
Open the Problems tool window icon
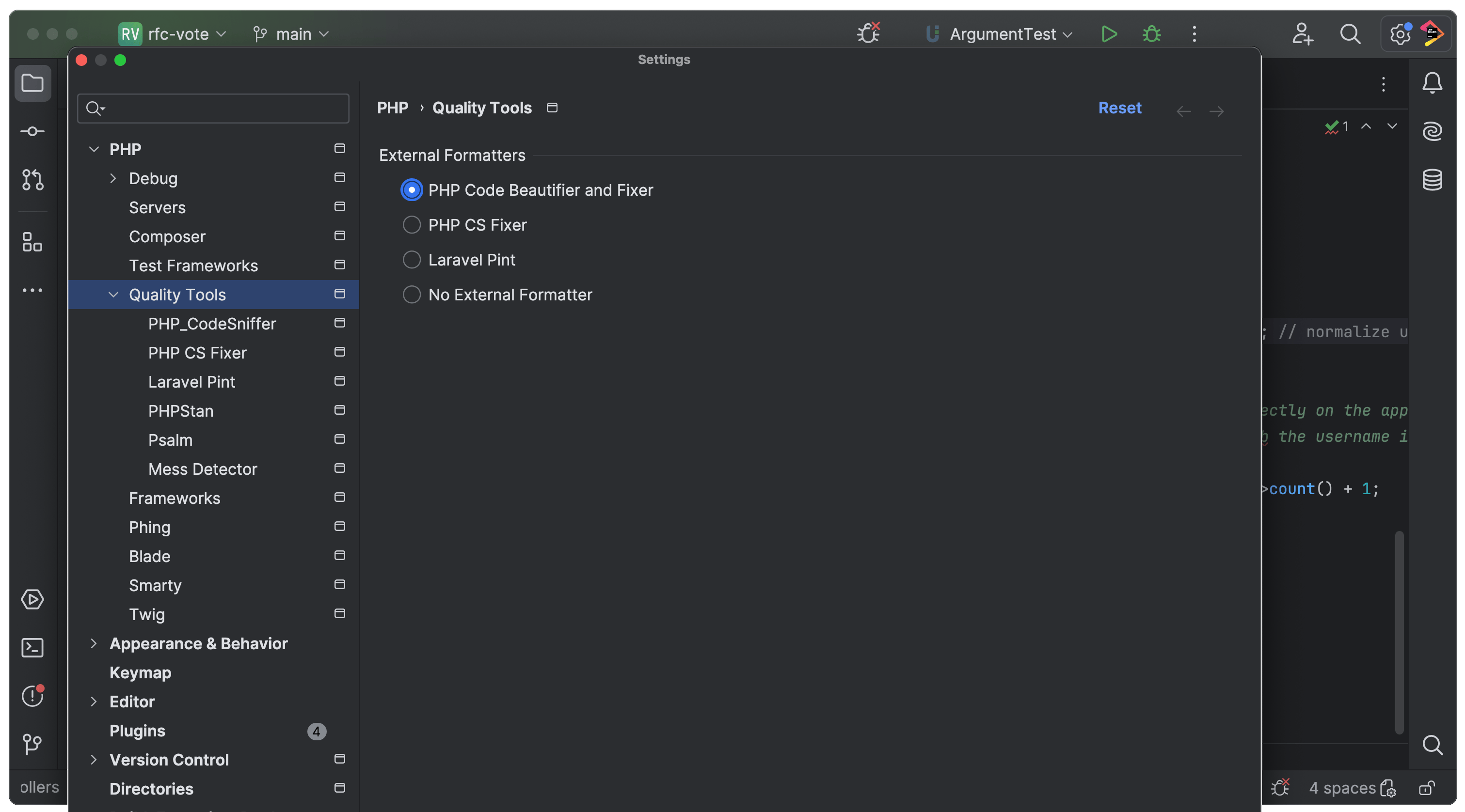click(x=32, y=696)
